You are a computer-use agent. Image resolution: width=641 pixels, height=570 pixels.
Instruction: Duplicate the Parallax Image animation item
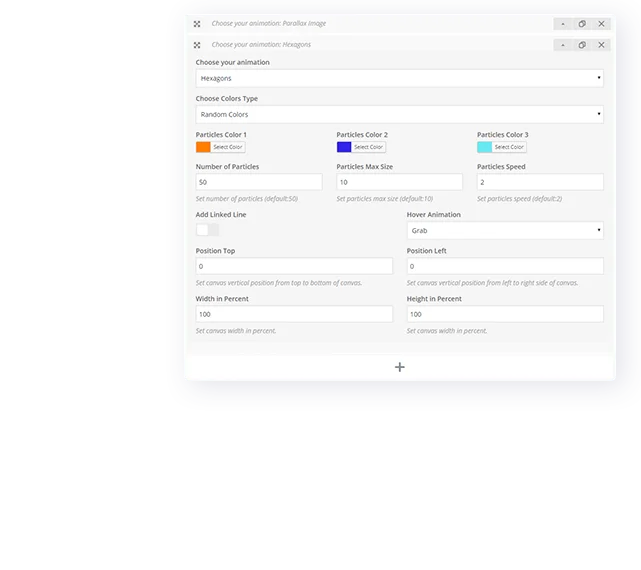(582, 23)
